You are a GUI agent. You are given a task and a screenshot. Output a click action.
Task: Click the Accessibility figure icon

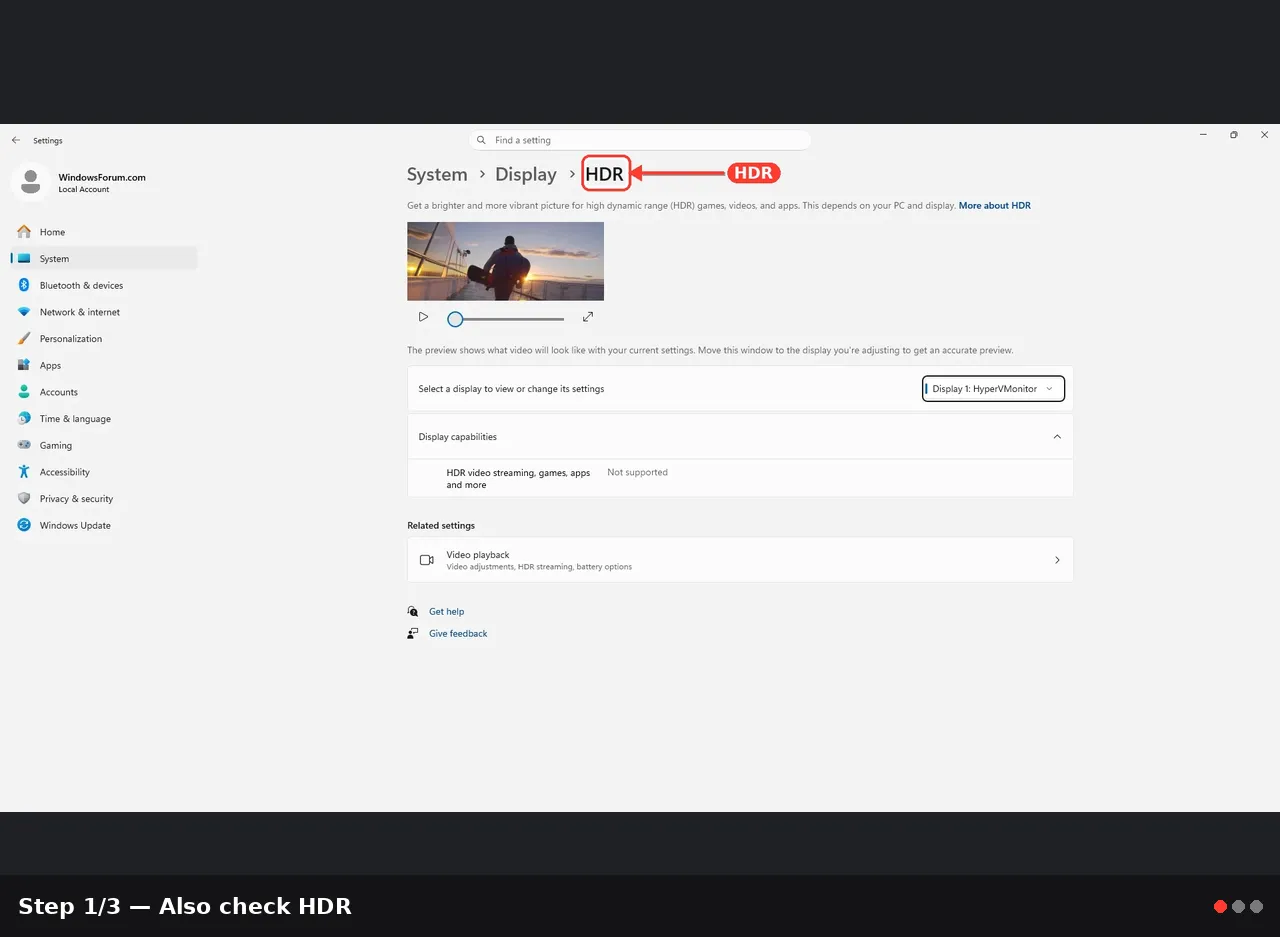click(24, 472)
